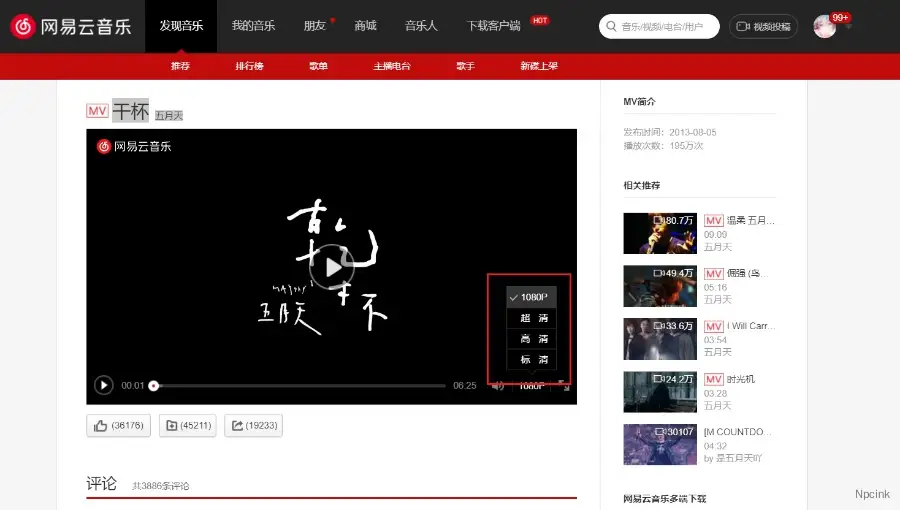Viewport: 900px width, 510px height.
Task: Click the progress bar playhead dot
Action: click(x=153, y=386)
